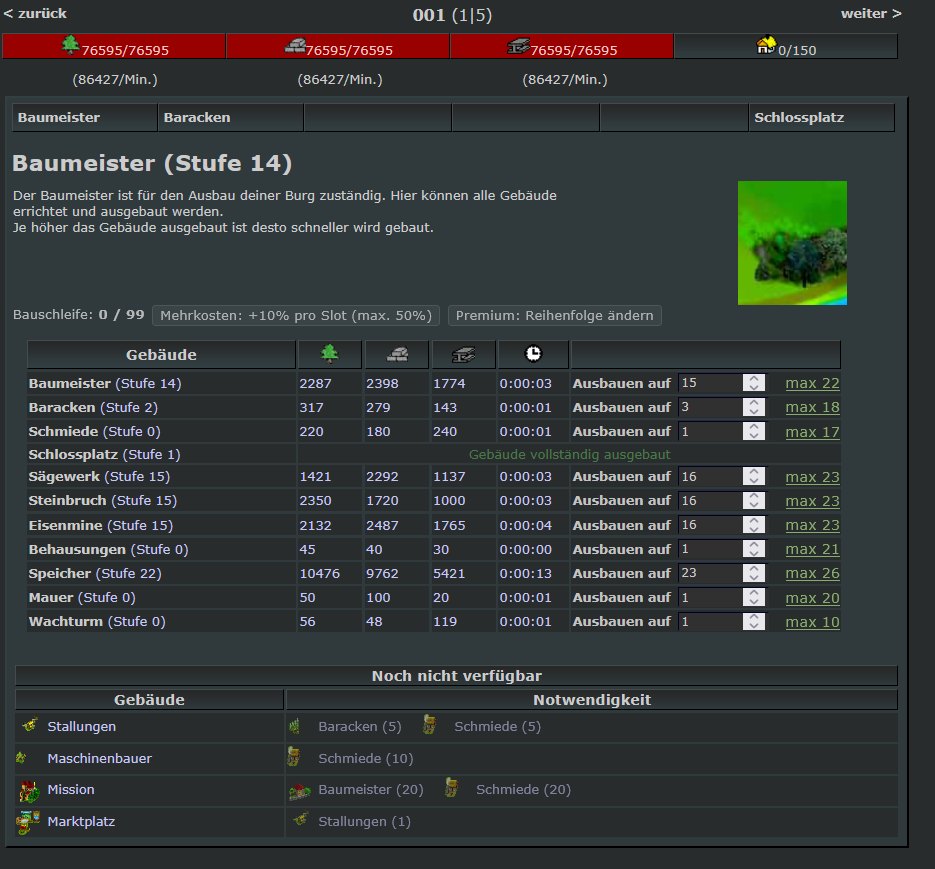Screen dimensions: 935x869
Task: Click the clock icon column header
Action: pos(533,354)
